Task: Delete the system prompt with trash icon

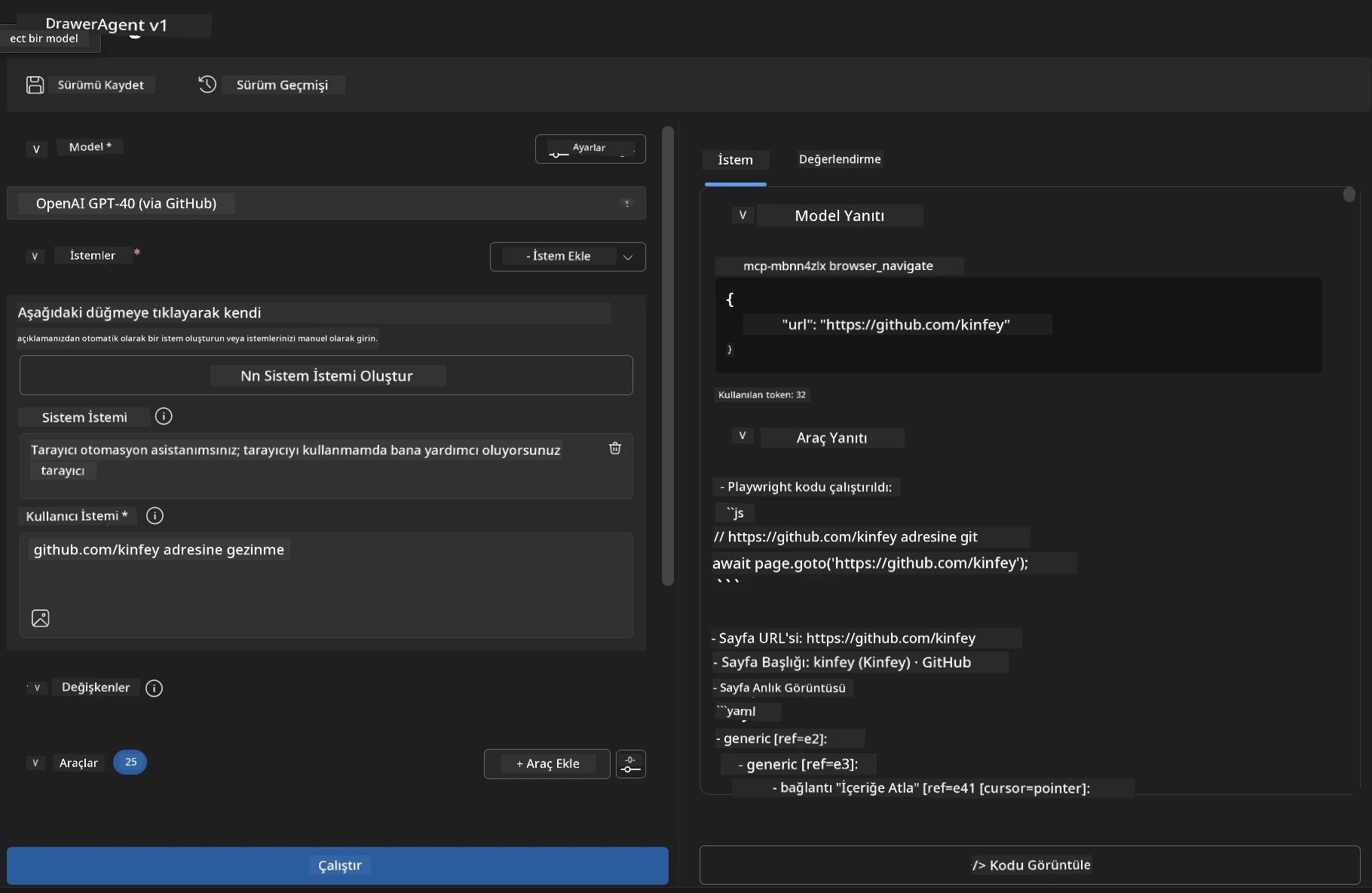Action: click(x=615, y=448)
